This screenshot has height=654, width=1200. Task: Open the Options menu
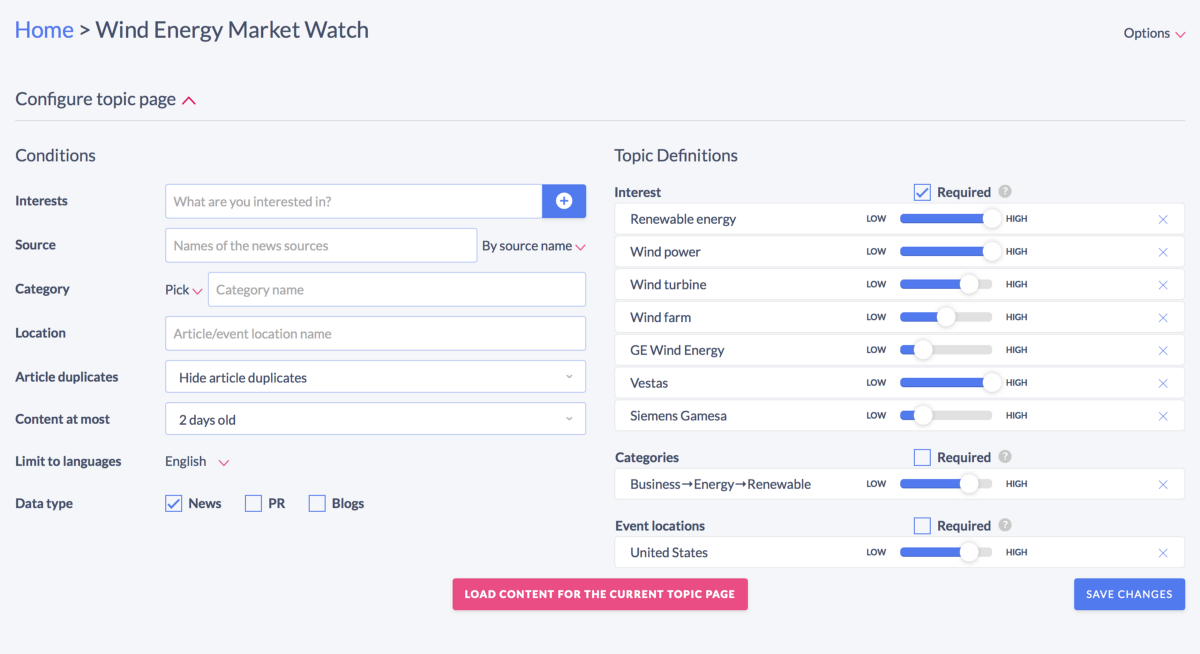(x=1154, y=33)
